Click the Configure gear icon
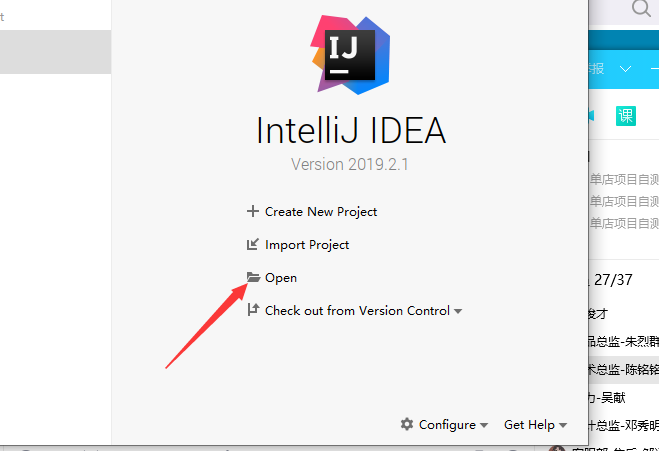 407,424
